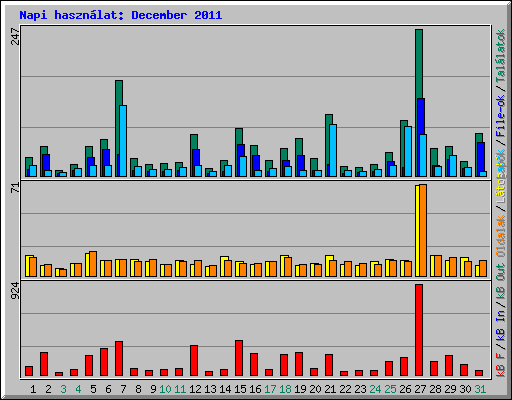Click day label 28 on the x-axis
This screenshot has width=512, height=400.
tap(435, 389)
